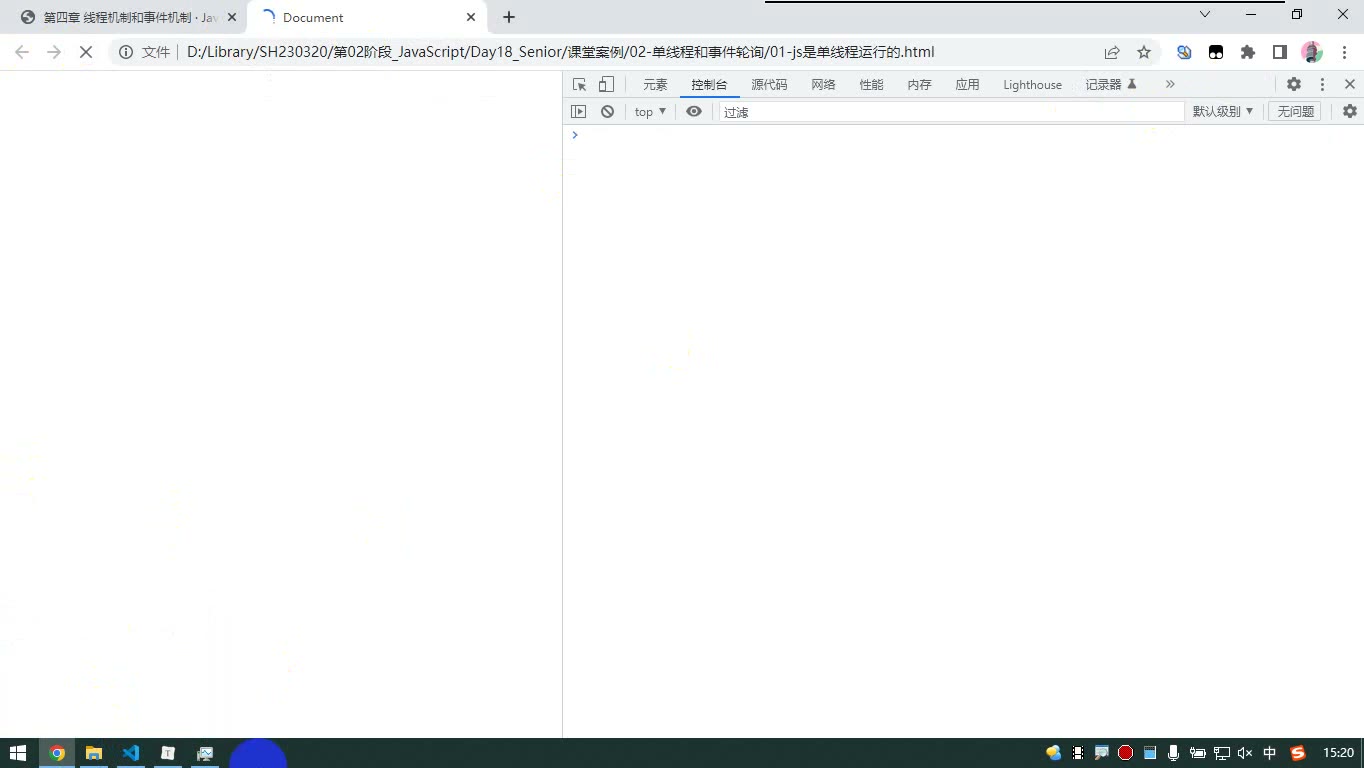The width and height of the screenshot is (1364, 768).
Task: Toggle the console sidebar panel icon
Action: (578, 112)
